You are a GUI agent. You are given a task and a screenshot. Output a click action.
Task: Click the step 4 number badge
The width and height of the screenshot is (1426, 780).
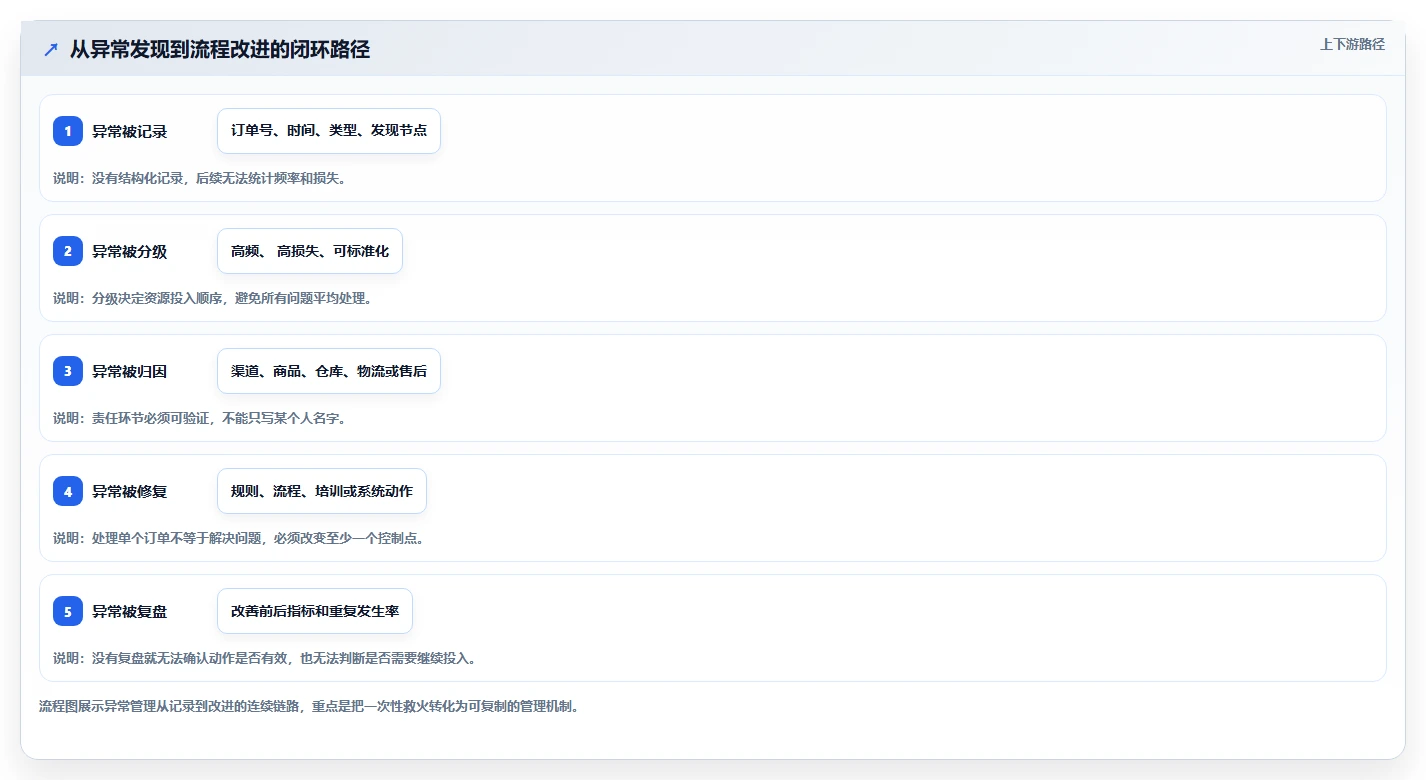(68, 491)
